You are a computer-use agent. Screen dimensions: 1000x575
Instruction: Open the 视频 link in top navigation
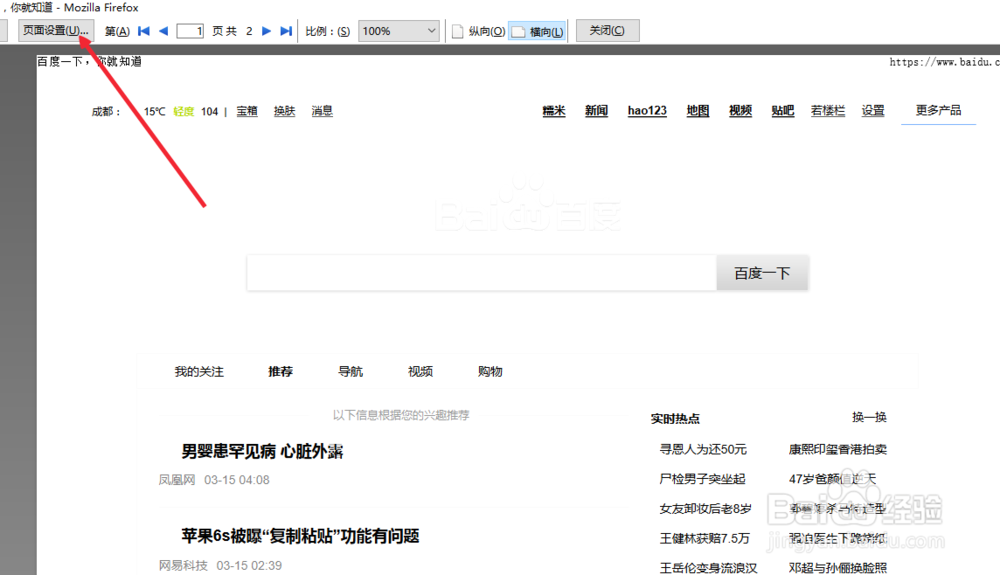coord(740,110)
